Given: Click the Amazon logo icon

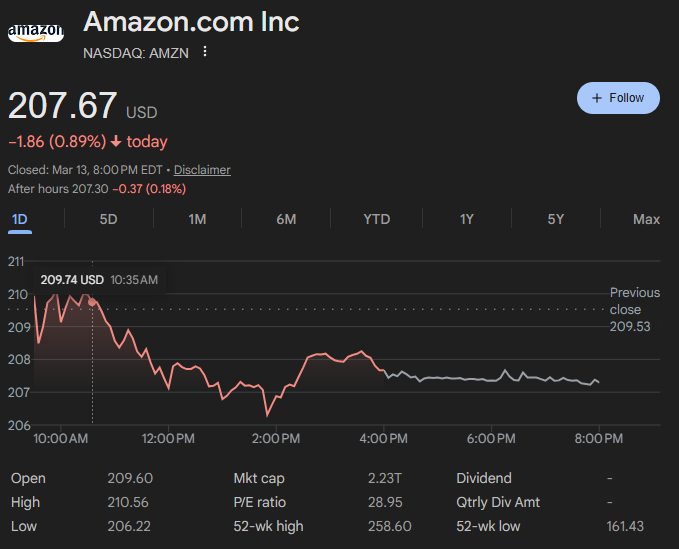Looking at the screenshot, I should point(35,33).
